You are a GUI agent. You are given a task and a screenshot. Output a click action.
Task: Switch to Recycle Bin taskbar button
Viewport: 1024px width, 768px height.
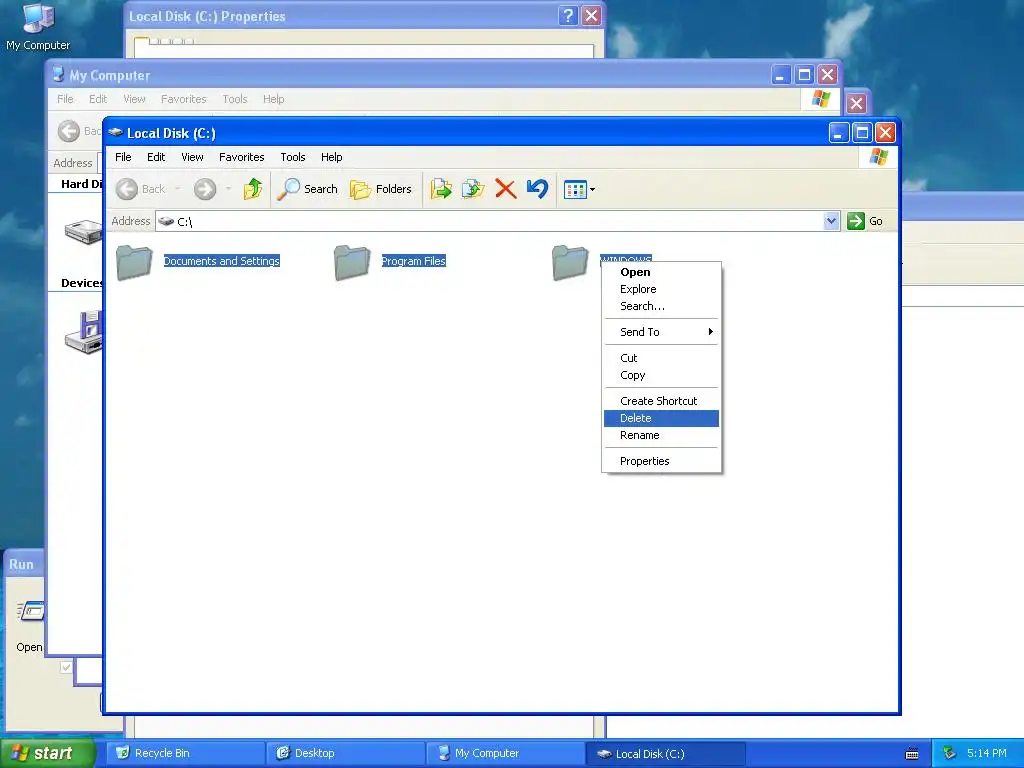tap(185, 754)
